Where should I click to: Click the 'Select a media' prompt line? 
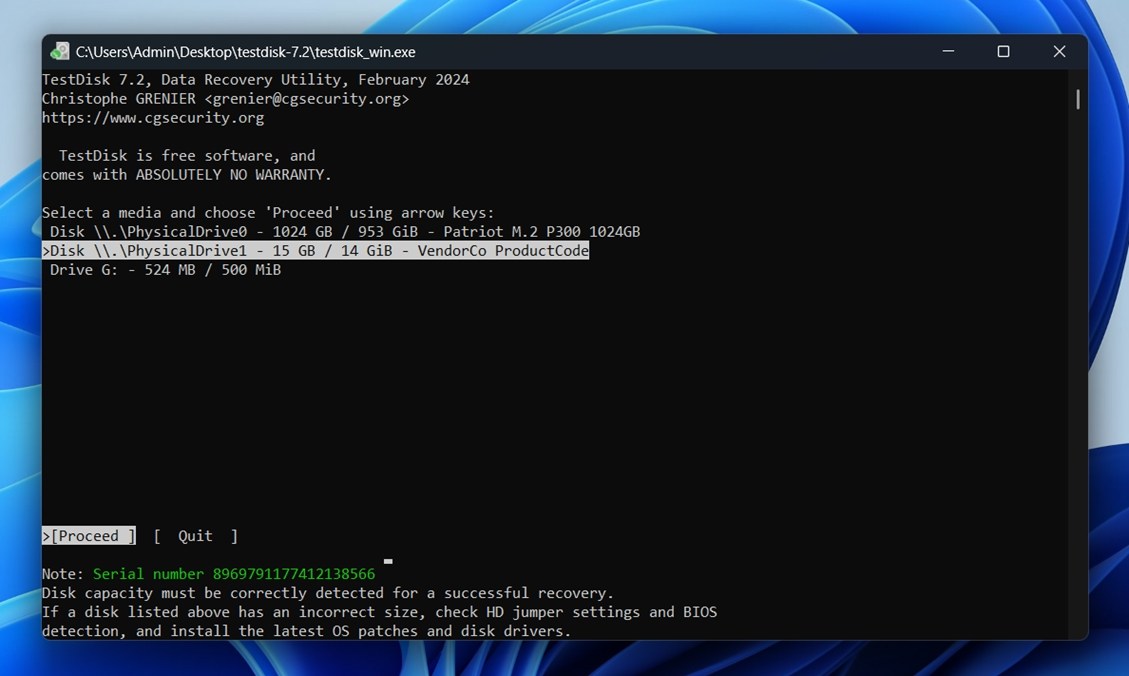(x=268, y=213)
